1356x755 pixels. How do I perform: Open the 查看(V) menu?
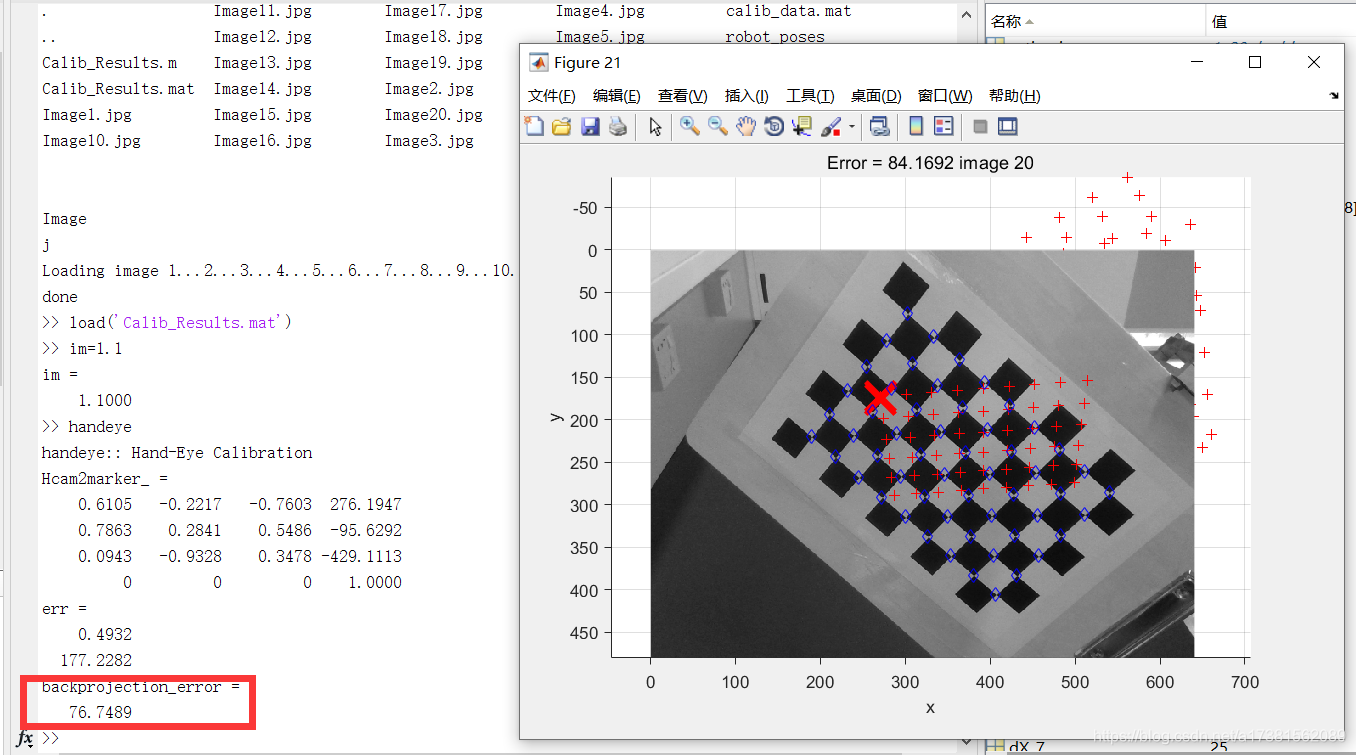(x=682, y=96)
